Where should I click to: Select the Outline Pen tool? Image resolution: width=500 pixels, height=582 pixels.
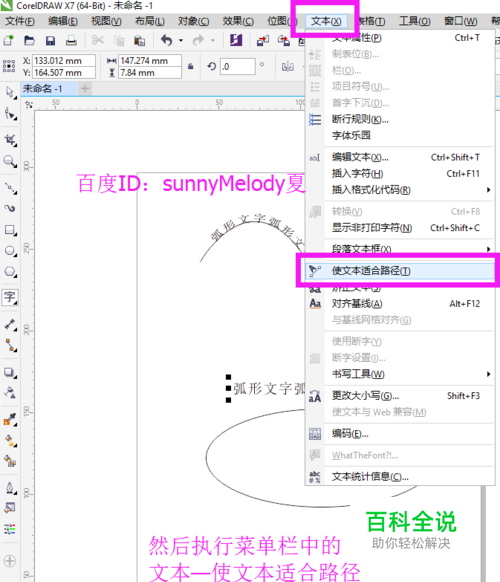(x=10, y=488)
